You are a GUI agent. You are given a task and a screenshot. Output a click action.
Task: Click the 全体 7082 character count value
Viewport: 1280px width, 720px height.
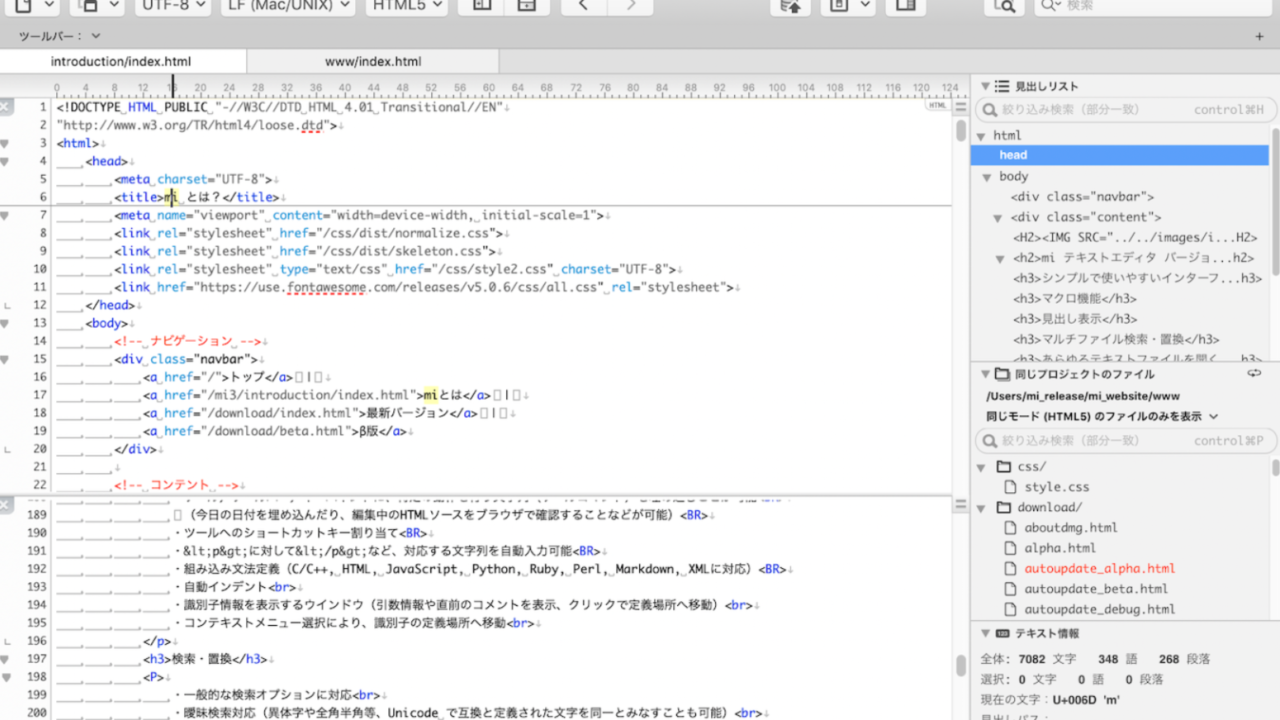tap(1032, 659)
